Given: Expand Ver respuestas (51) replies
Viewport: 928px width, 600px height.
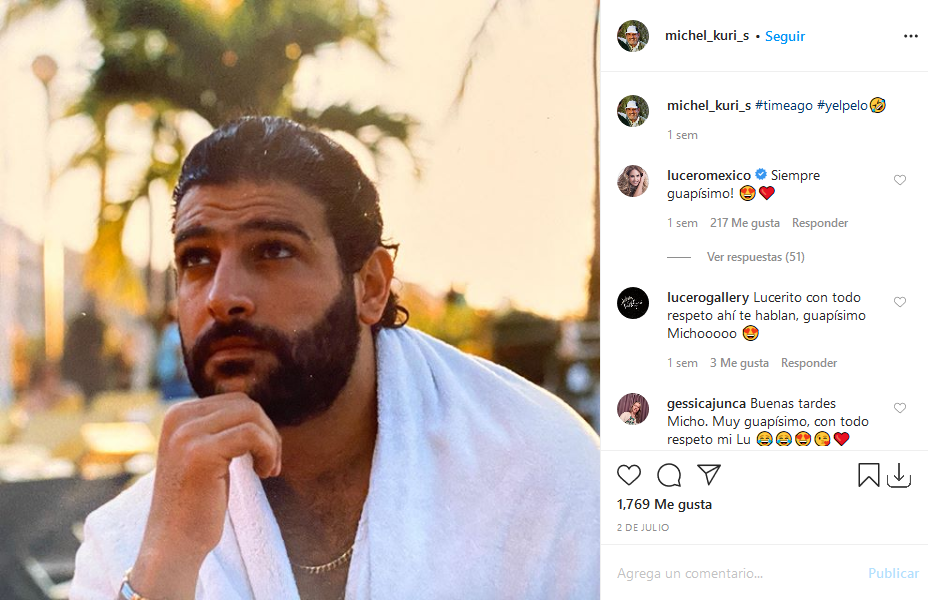Looking at the screenshot, I should 755,257.
